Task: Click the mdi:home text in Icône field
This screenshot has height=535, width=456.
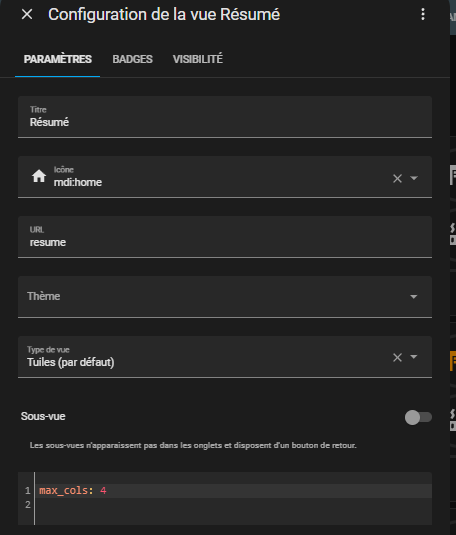Action: (x=77, y=183)
